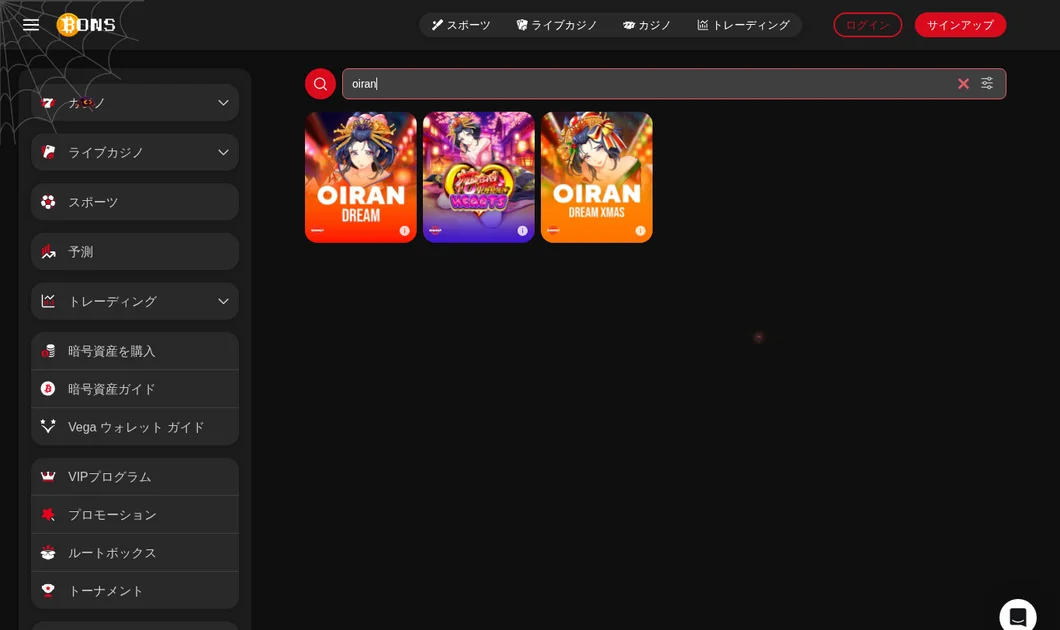Open the live chat bubble icon

(x=1017, y=615)
